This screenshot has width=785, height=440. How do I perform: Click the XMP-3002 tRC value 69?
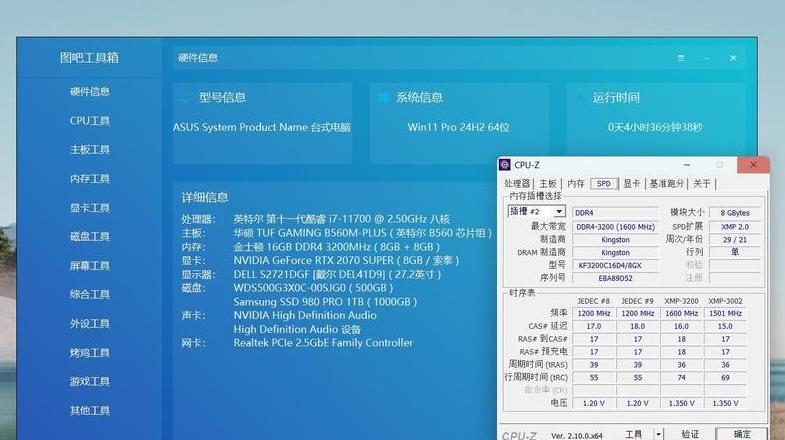tap(725, 377)
